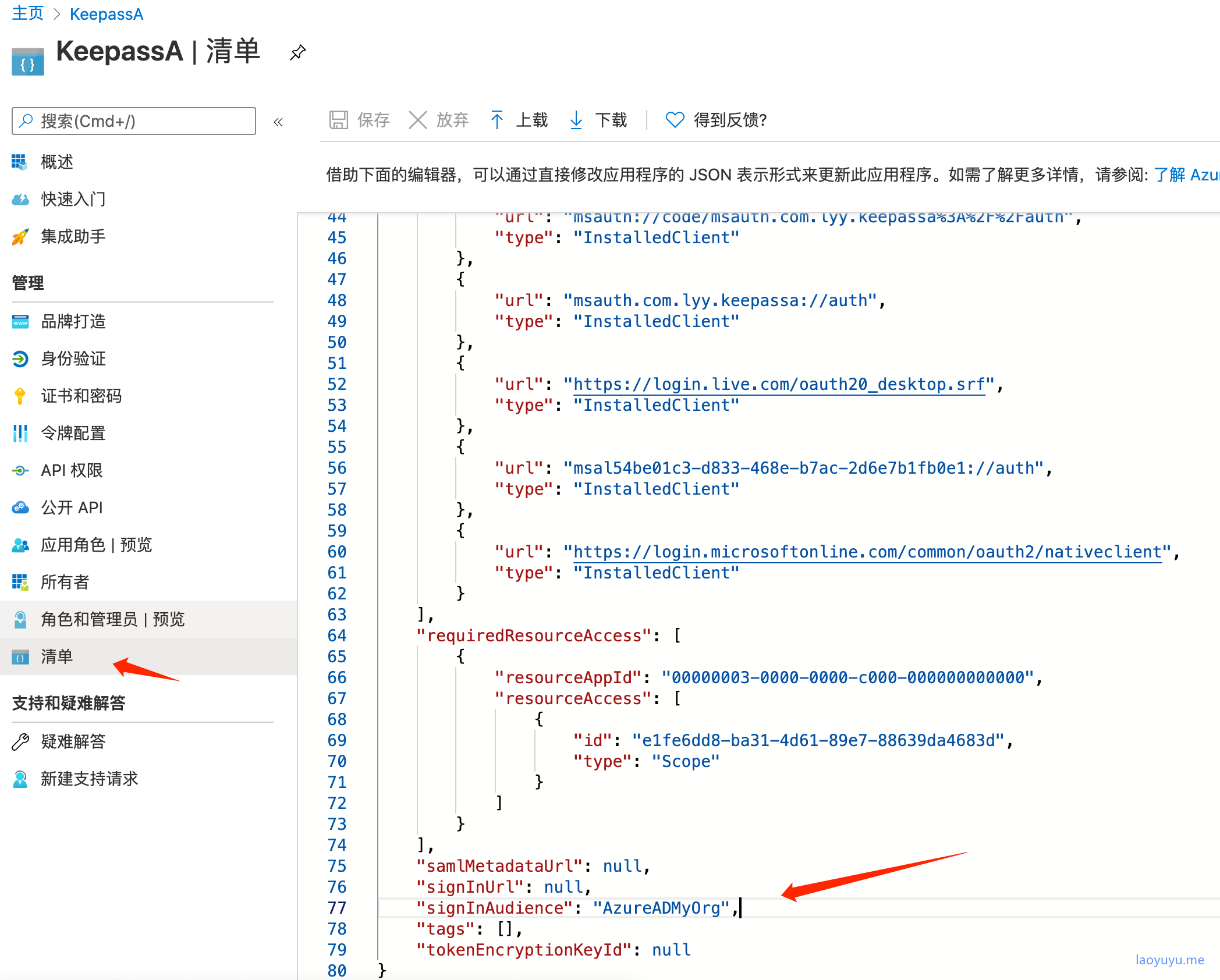Open the 身份验证 authentication item
This screenshot has width=1220, height=980.
point(73,358)
